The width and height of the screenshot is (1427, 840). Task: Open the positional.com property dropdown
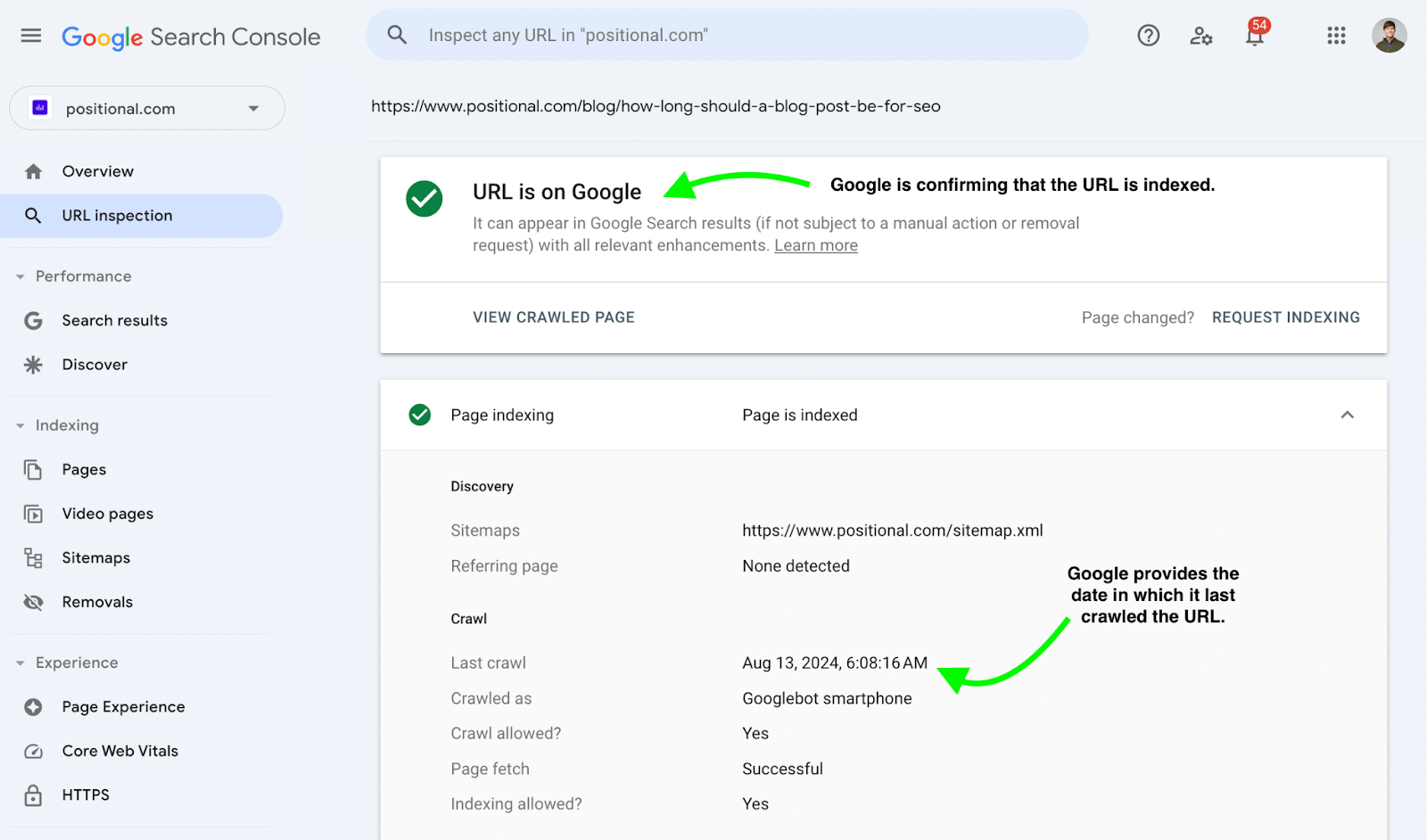147,108
